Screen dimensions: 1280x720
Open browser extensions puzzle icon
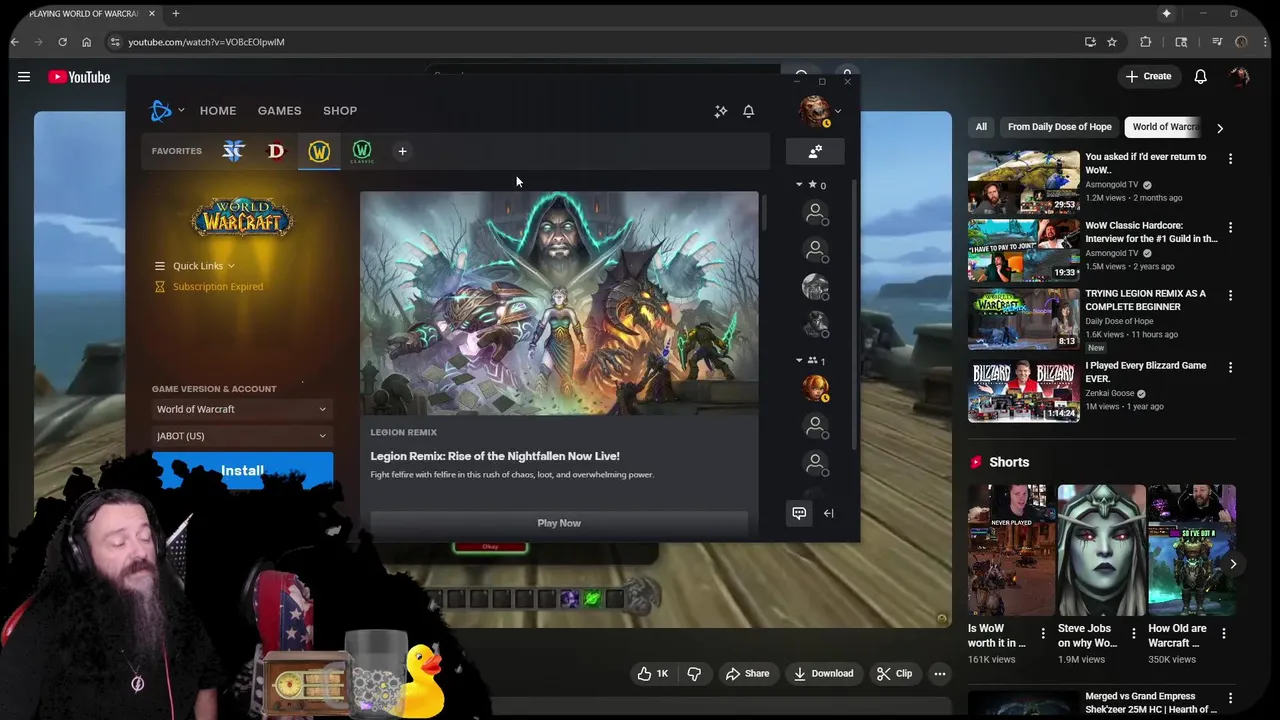tap(1145, 42)
